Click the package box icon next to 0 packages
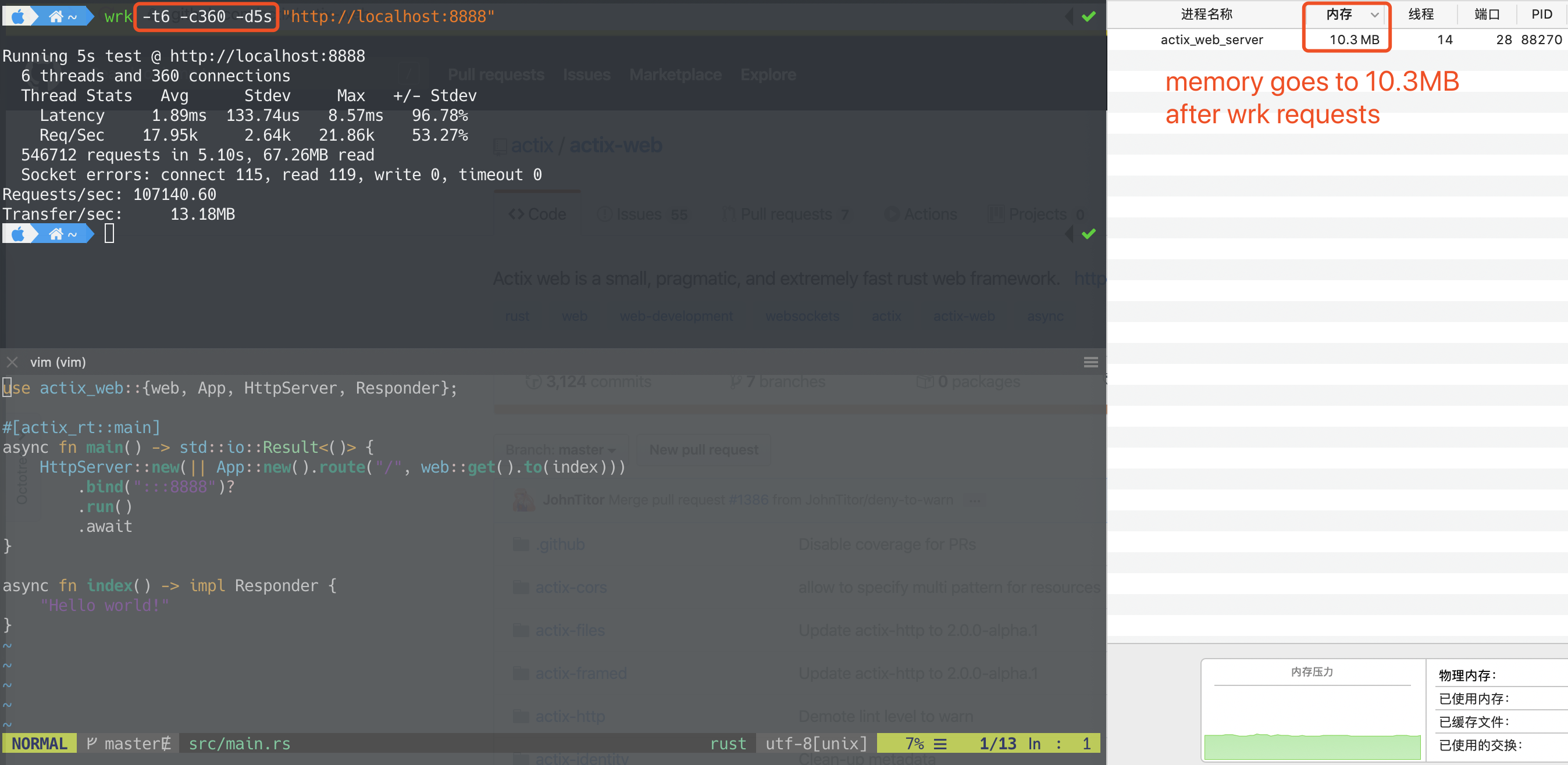Viewport: 1568px width, 765px height. (x=925, y=381)
